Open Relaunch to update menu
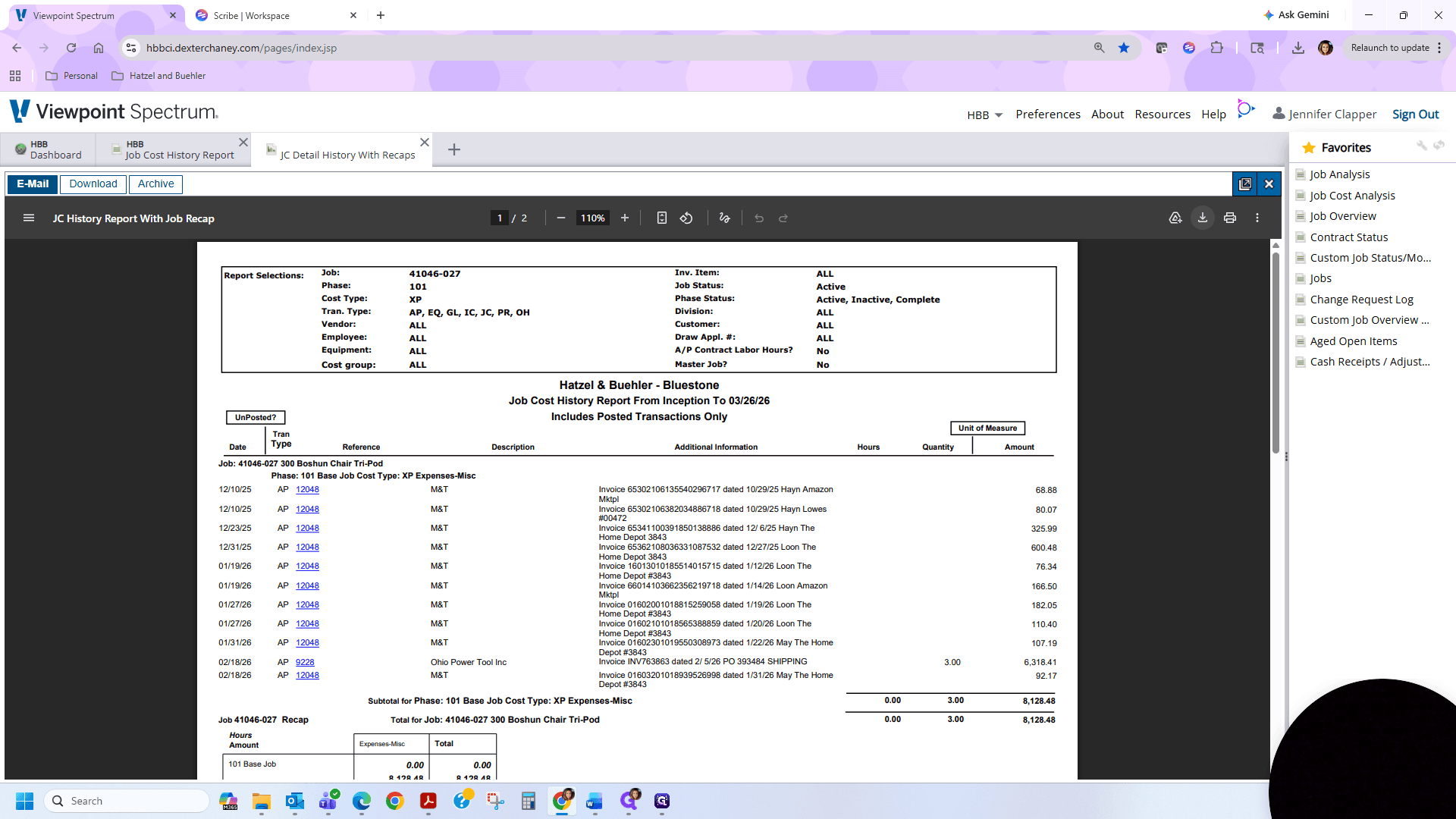Viewport: 1456px width, 819px height. tap(1396, 48)
